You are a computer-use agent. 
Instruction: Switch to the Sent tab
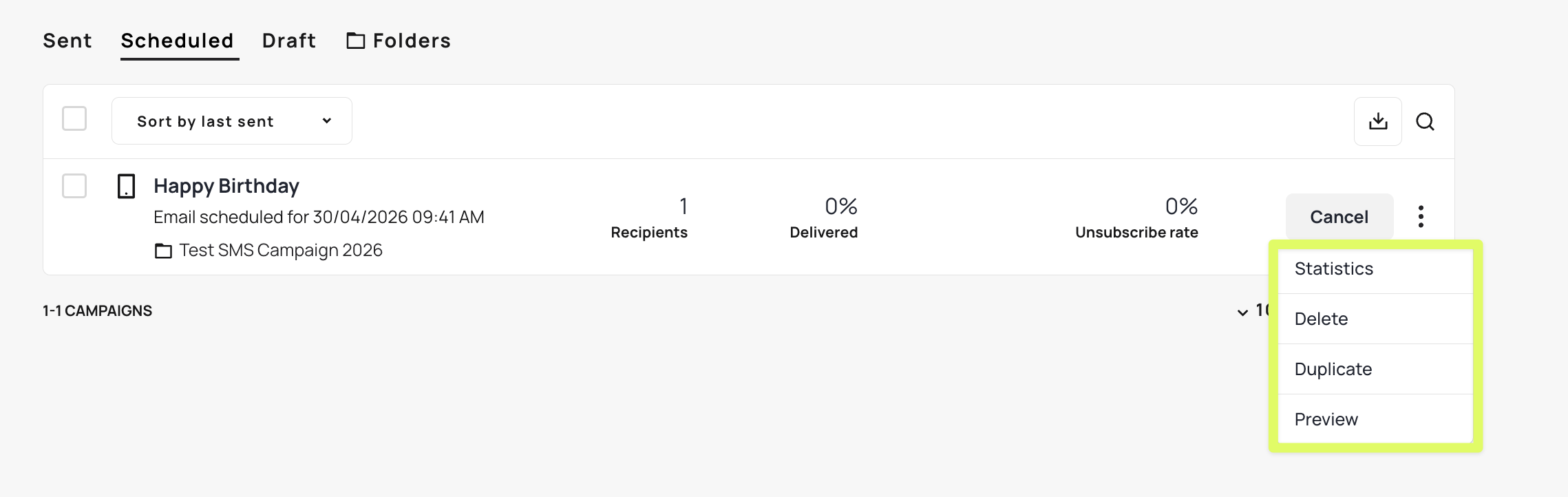pyautogui.click(x=67, y=41)
